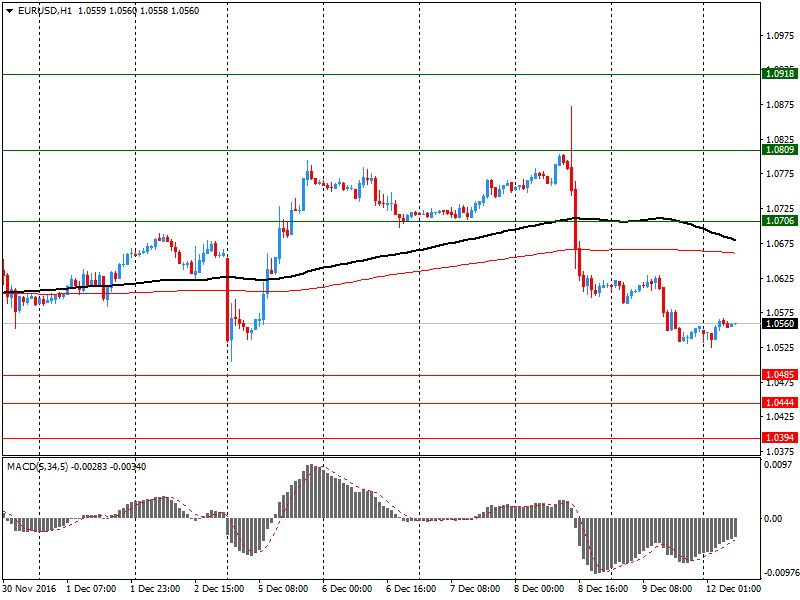
Task: Click the 1 Dec 07:00 time axis label
Action: click(91, 589)
